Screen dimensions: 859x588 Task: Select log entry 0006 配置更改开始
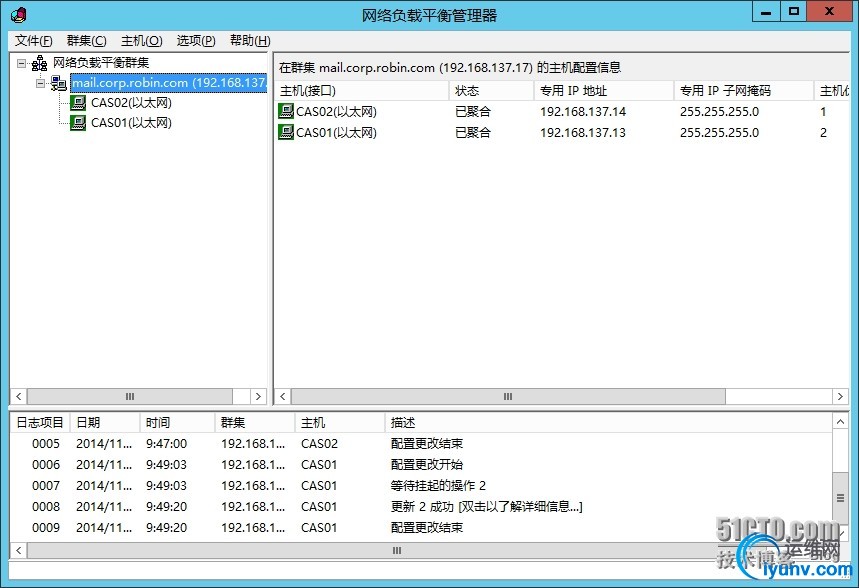[421, 464]
